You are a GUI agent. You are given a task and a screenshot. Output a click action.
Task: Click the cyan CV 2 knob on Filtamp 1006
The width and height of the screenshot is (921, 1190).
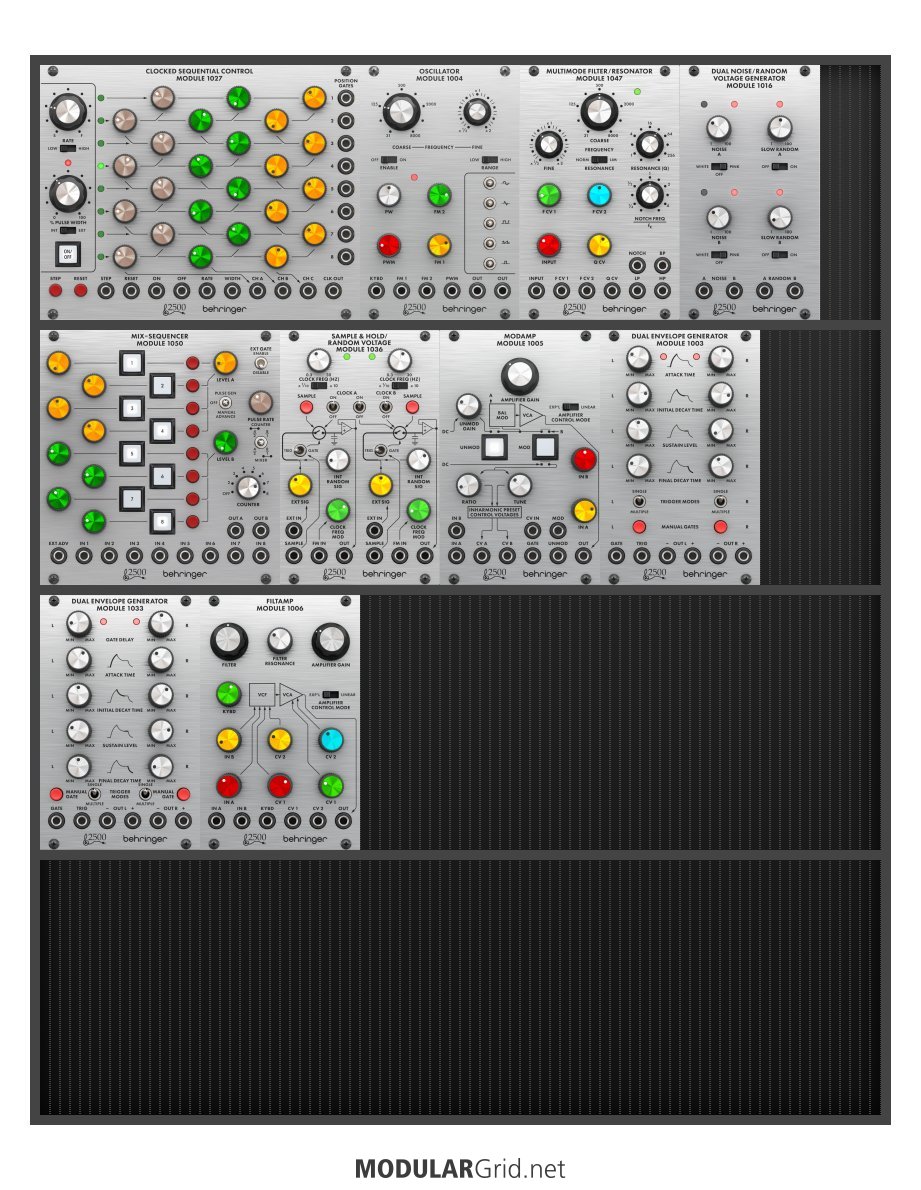(x=331, y=738)
